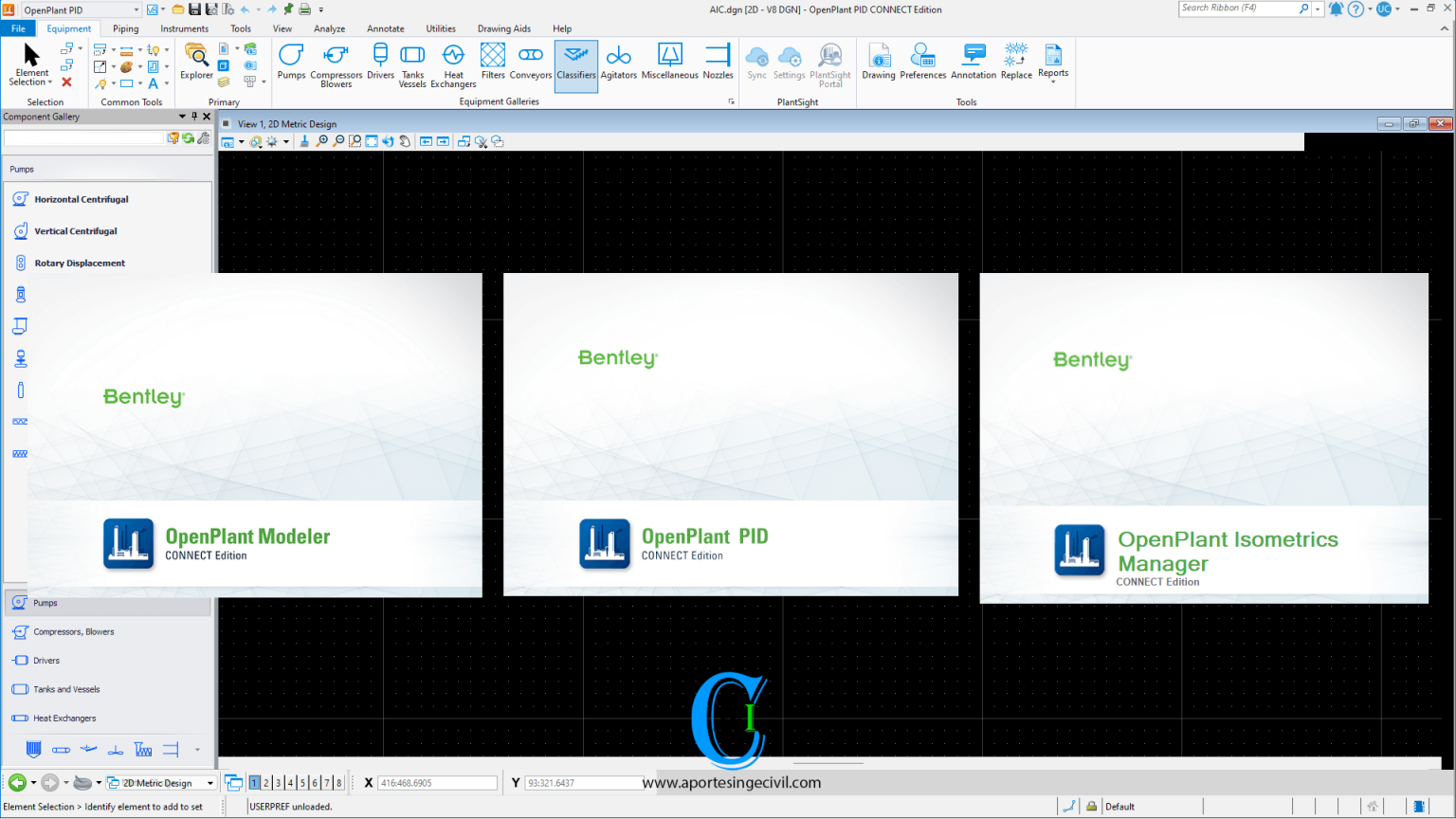Select the Heat Exchangers ribbon gallery
Viewport: 1456px width, 819px height.
tap(453, 64)
